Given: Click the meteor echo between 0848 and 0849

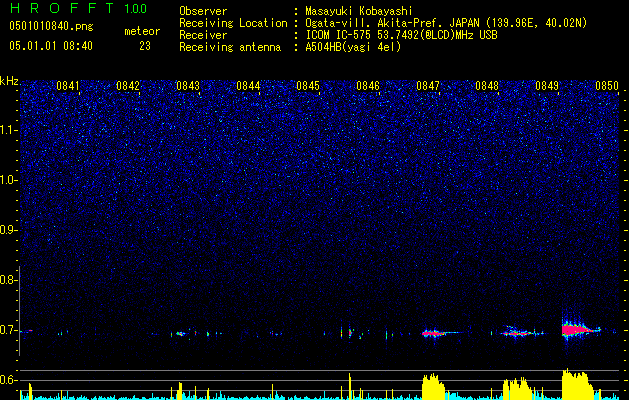Looking at the screenshot, I should (521, 332).
